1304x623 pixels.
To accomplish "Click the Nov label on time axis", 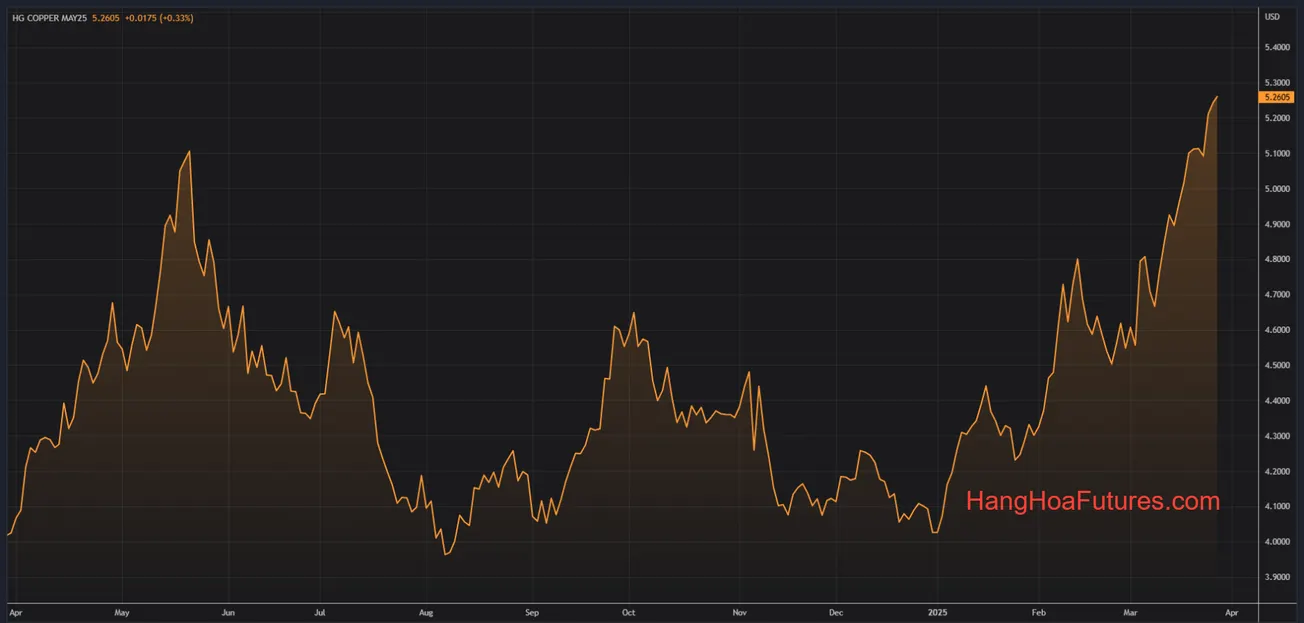I will click(x=739, y=612).
